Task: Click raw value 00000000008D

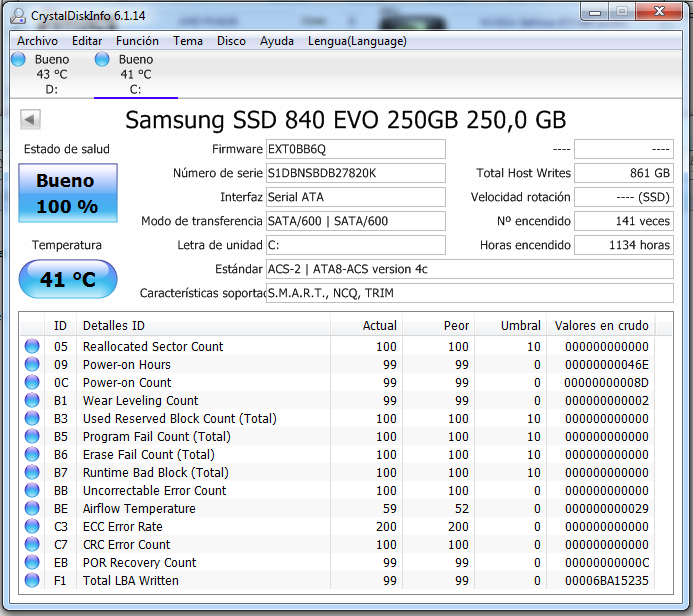Action: click(x=606, y=383)
